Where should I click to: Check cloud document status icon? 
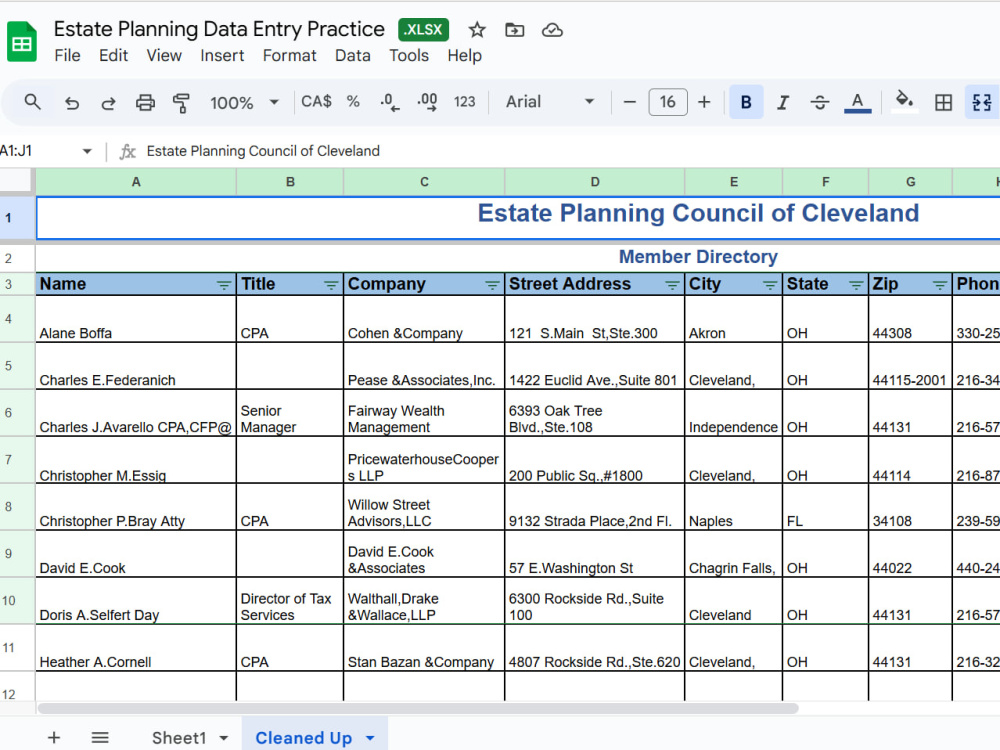[x=552, y=30]
